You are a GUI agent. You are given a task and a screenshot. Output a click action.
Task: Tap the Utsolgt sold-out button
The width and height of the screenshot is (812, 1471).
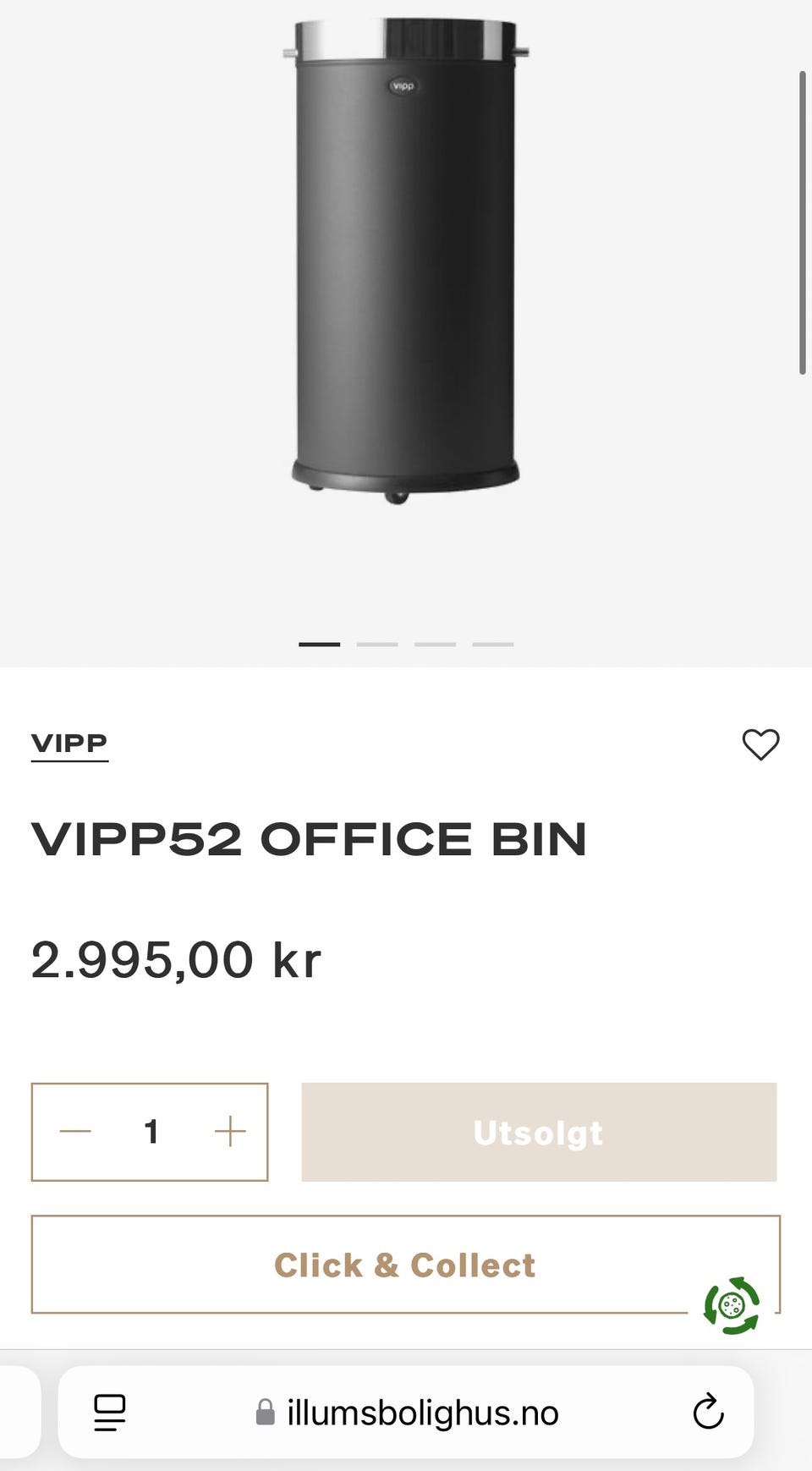click(x=539, y=1132)
